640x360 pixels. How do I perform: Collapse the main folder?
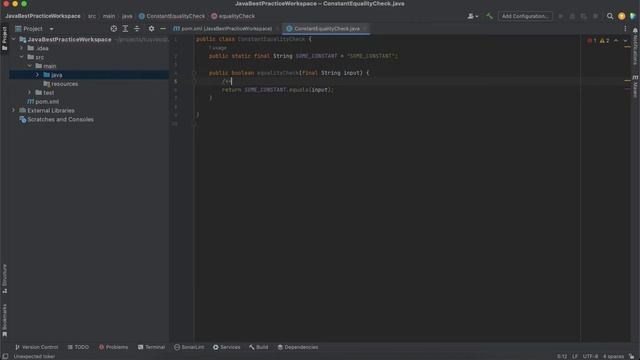[29, 66]
